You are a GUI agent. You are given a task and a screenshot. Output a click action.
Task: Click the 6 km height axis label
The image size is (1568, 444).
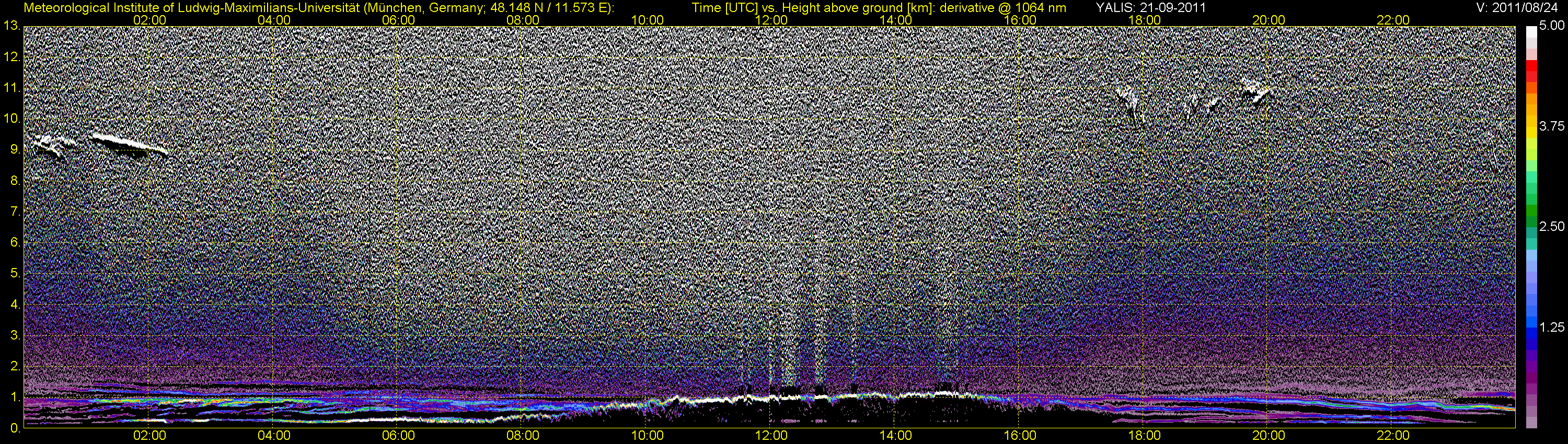15,243
